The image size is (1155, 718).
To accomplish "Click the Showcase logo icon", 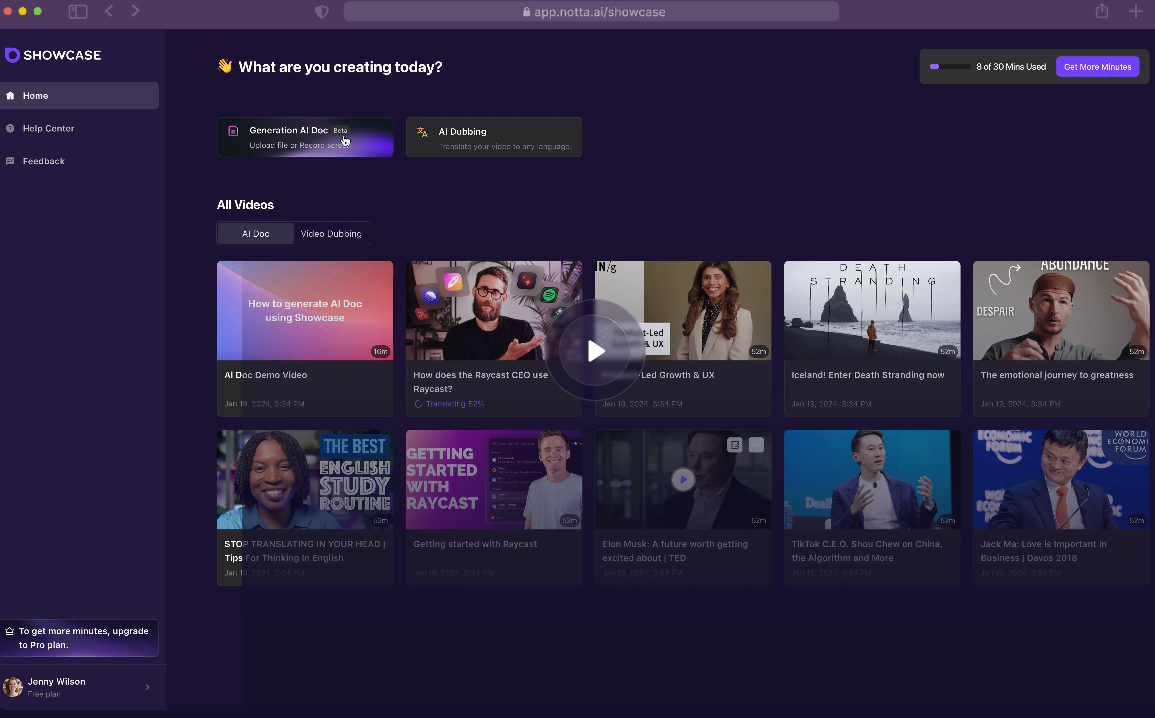I will click(x=12, y=55).
